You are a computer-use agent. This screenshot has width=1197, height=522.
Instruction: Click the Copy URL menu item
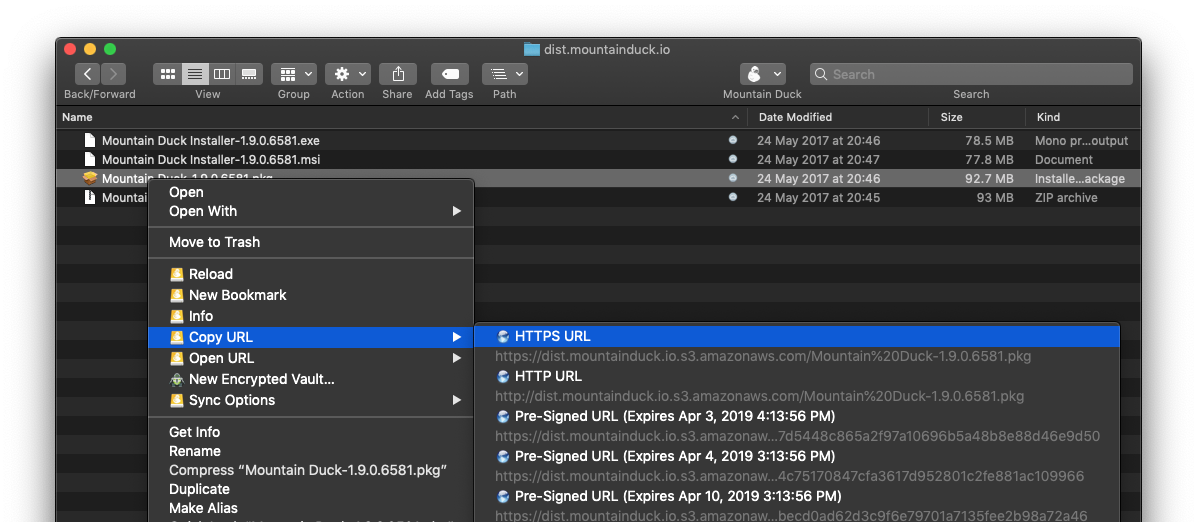pos(311,337)
